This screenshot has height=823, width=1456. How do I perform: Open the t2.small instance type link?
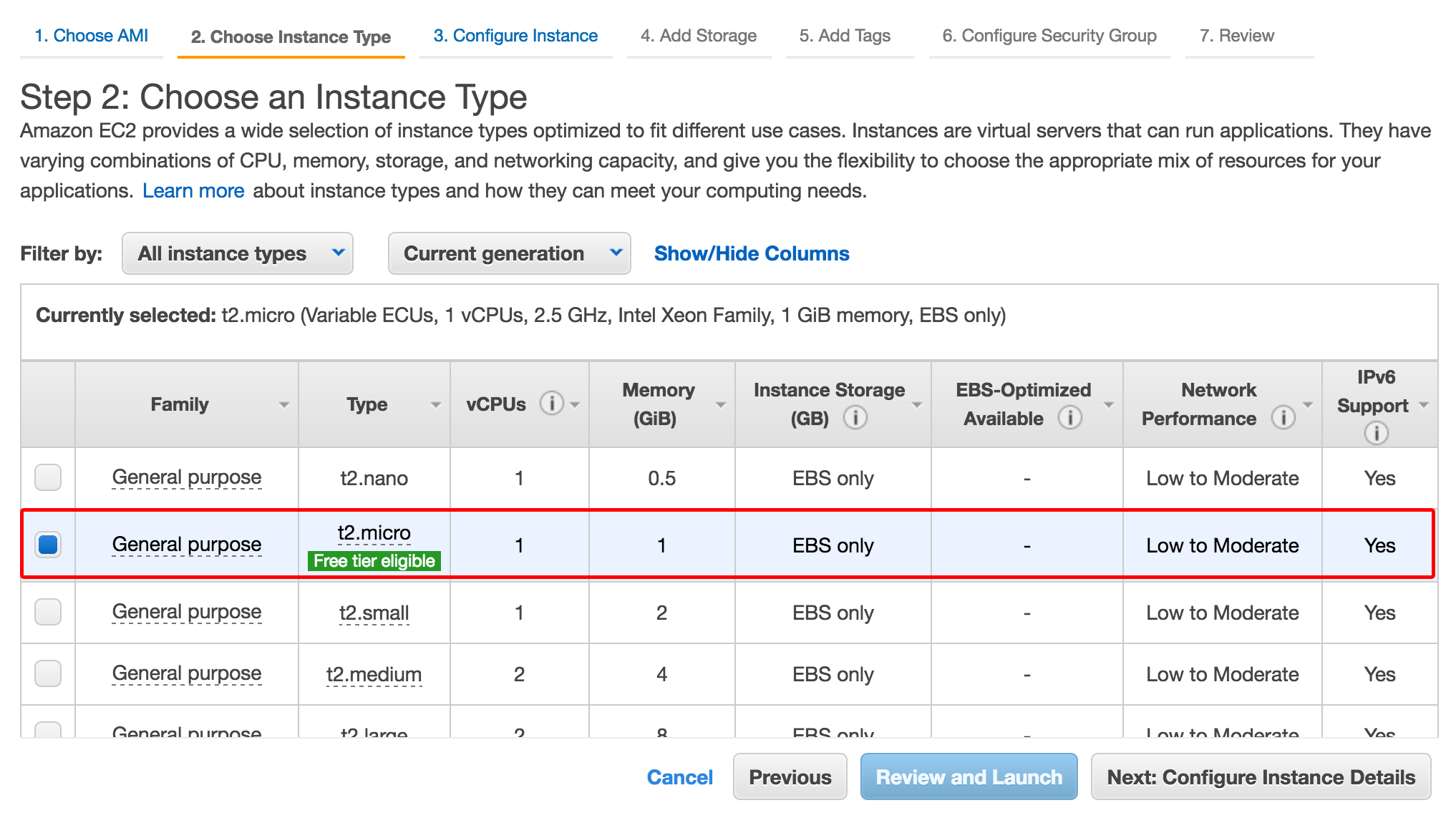374,612
